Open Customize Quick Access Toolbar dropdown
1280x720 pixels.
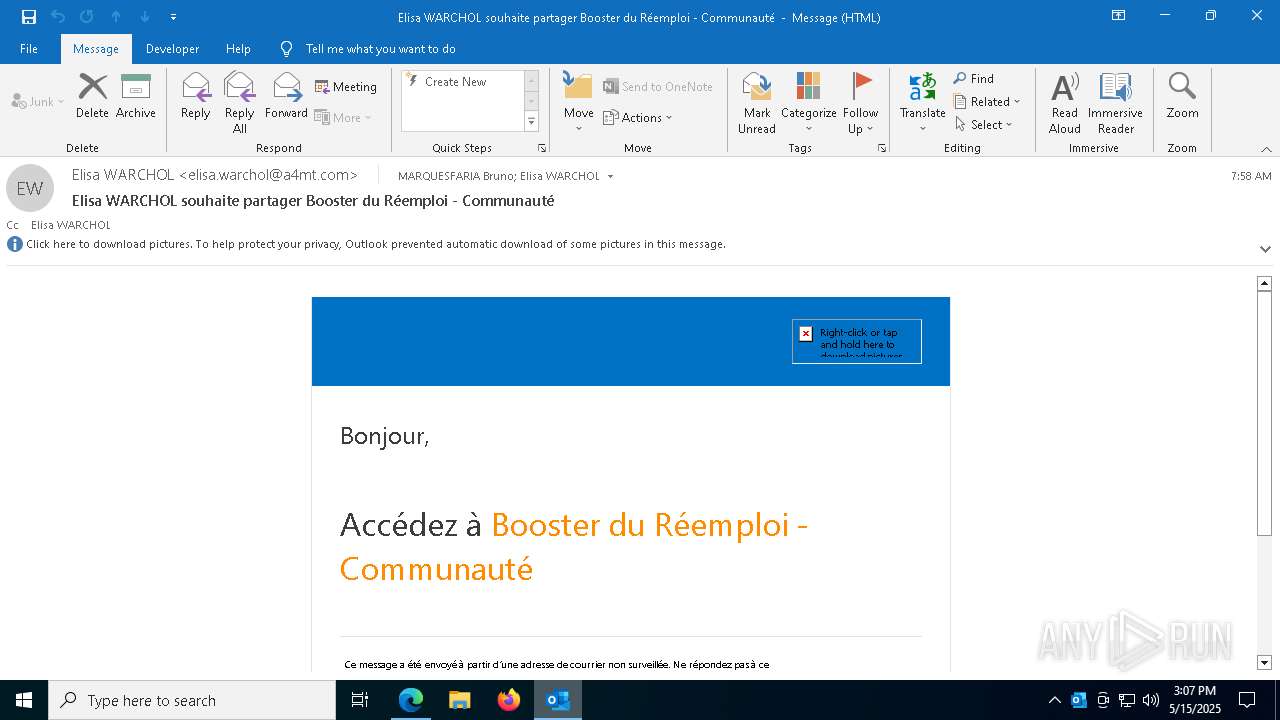coord(173,17)
